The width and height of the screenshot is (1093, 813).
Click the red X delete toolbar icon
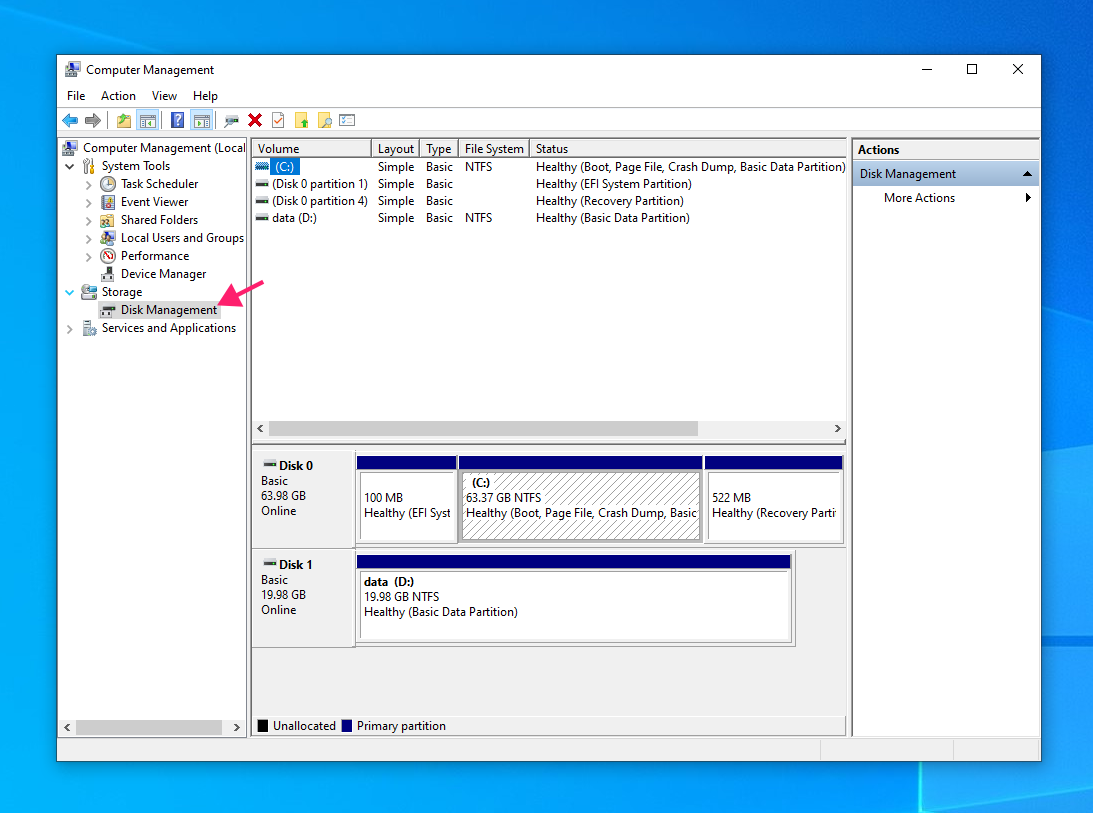pyautogui.click(x=255, y=121)
